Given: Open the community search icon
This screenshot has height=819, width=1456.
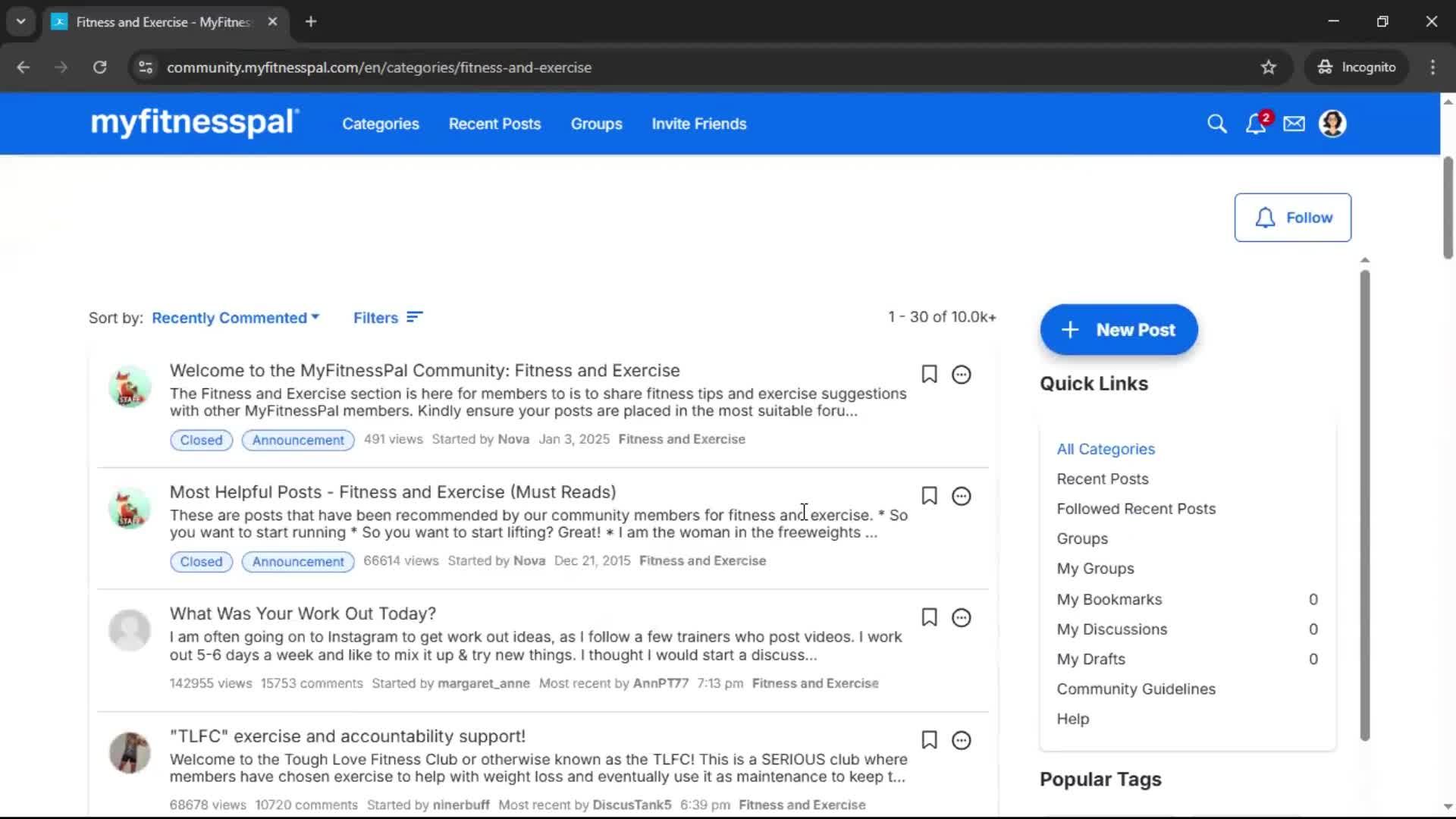Looking at the screenshot, I should [x=1216, y=124].
